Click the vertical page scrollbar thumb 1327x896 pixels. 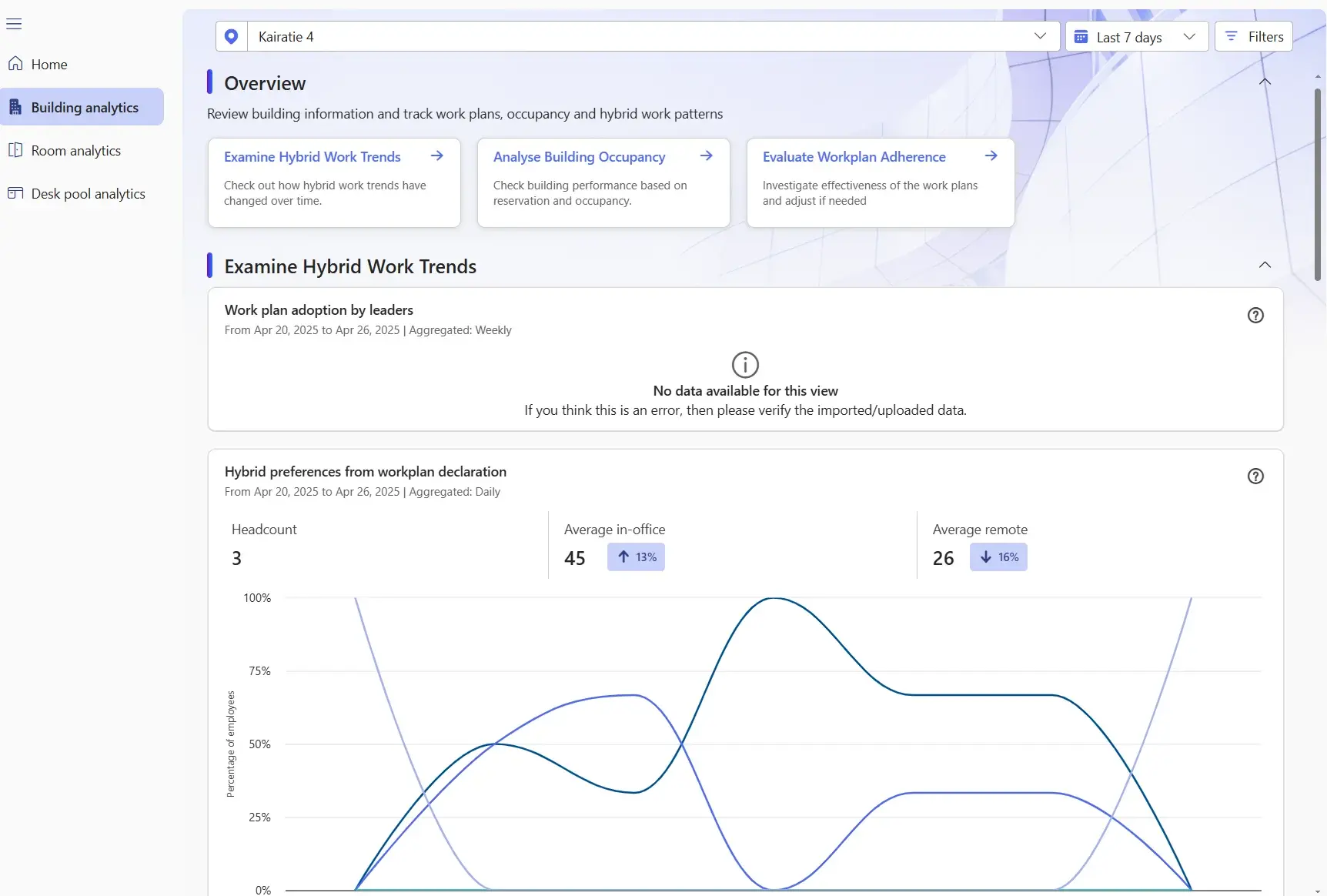pyautogui.click(x=1317, y=185)
